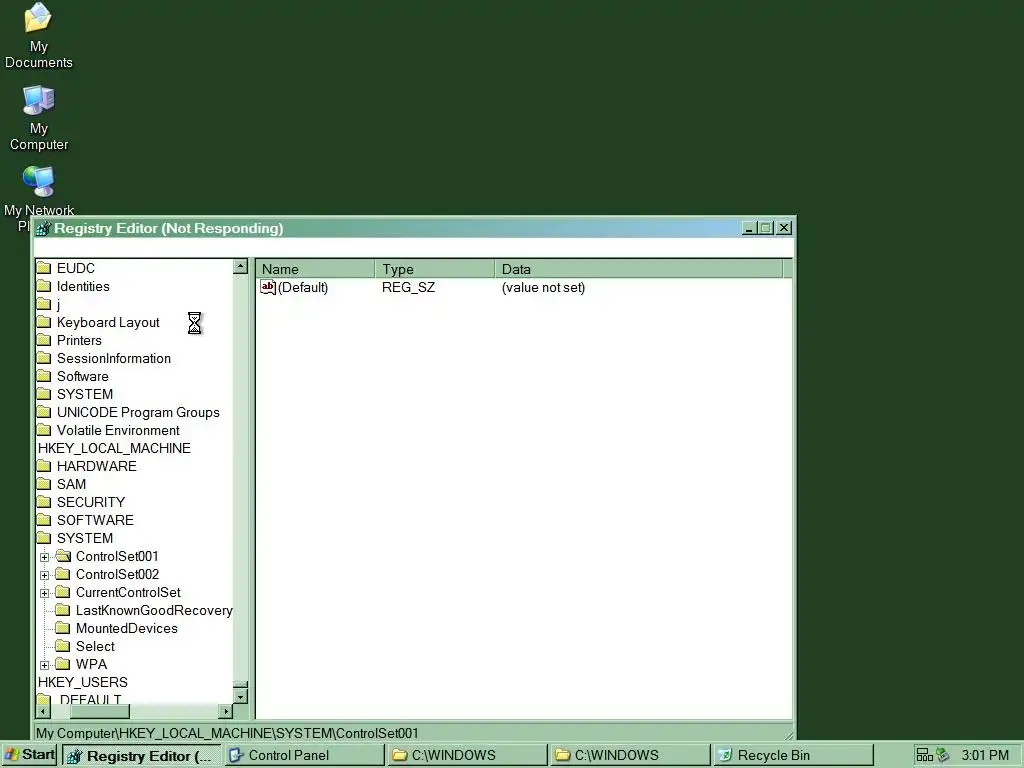
Task: Expand the ControlSet002 key
Action: 44,575
